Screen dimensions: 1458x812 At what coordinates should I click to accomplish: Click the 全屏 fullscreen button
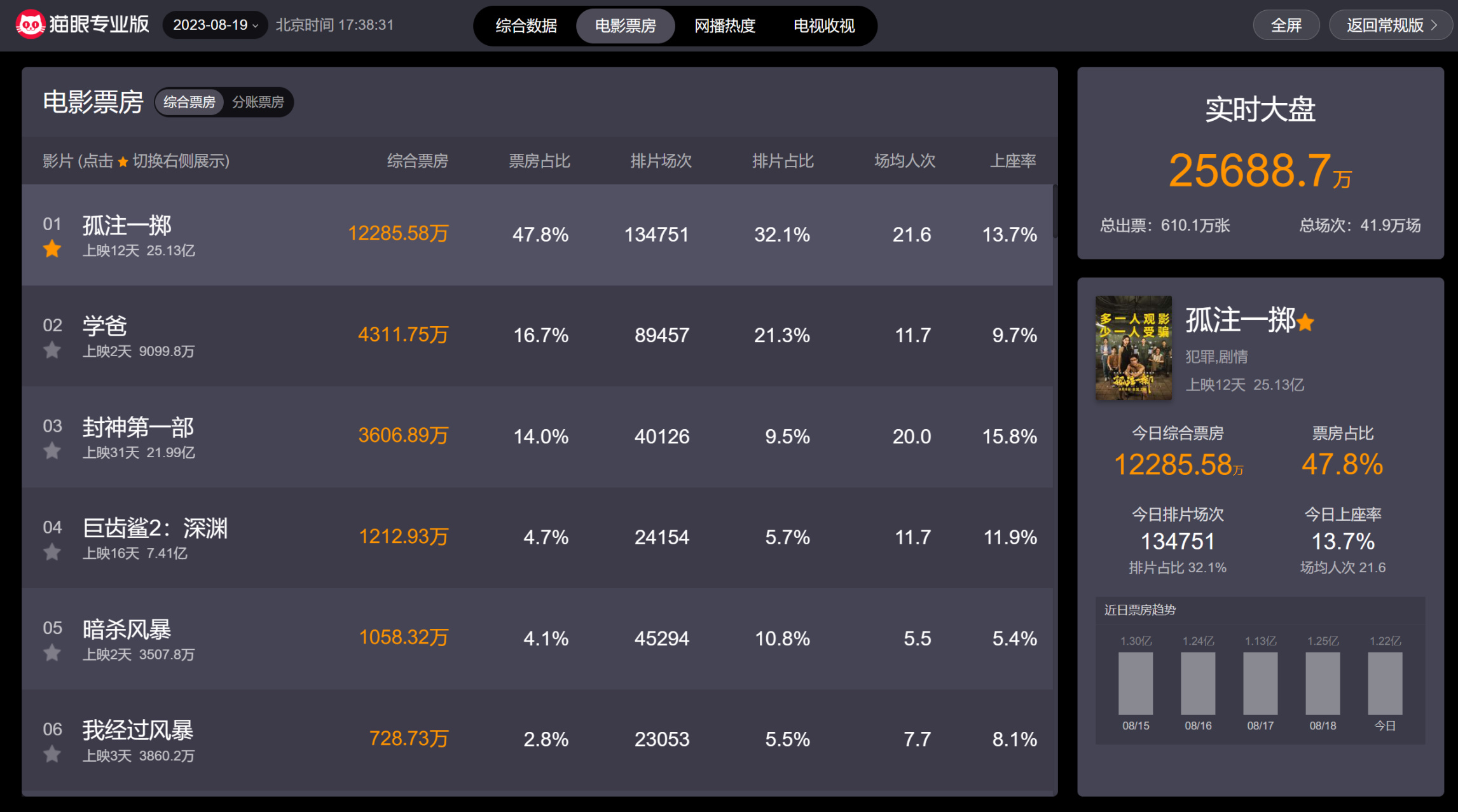coord(1286,25)
